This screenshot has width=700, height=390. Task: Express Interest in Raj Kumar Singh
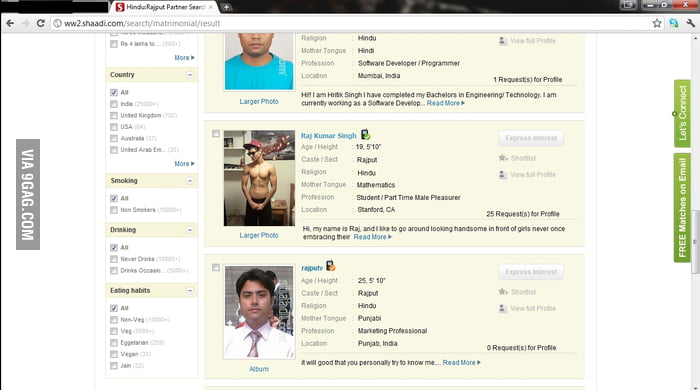click(531, 138)
